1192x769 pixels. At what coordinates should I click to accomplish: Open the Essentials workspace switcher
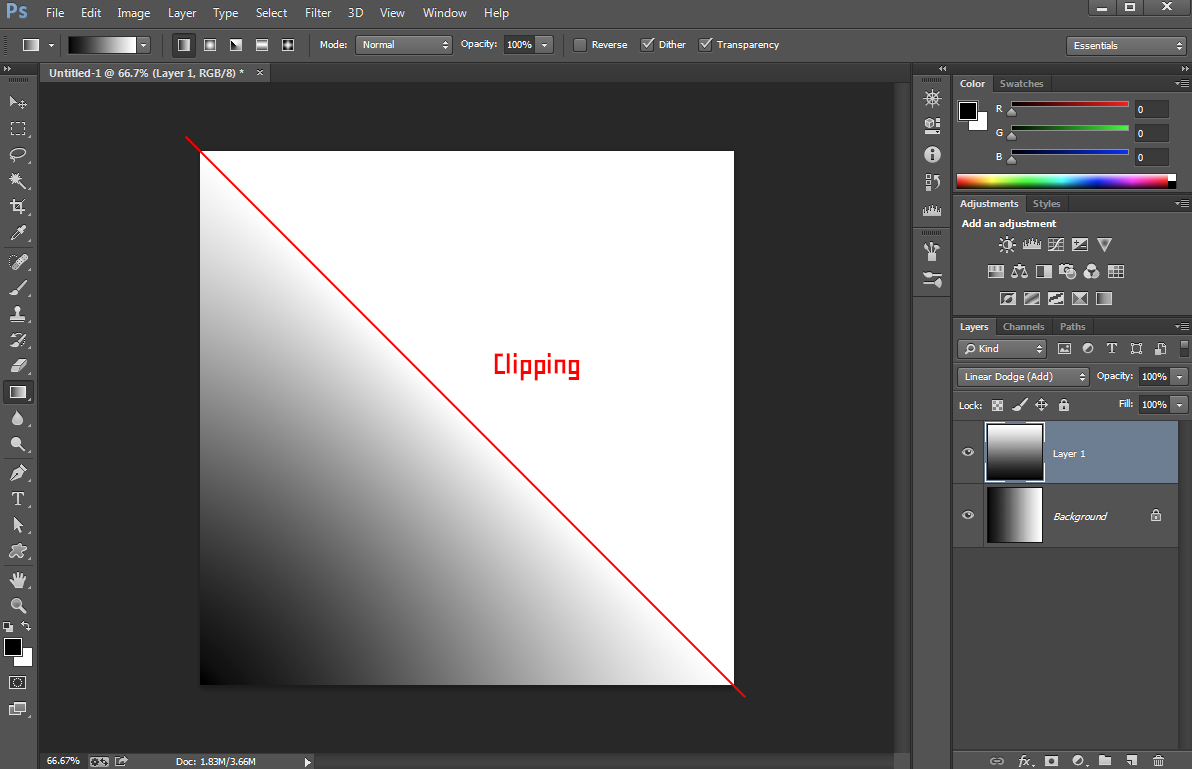(x=1126, y=45)
